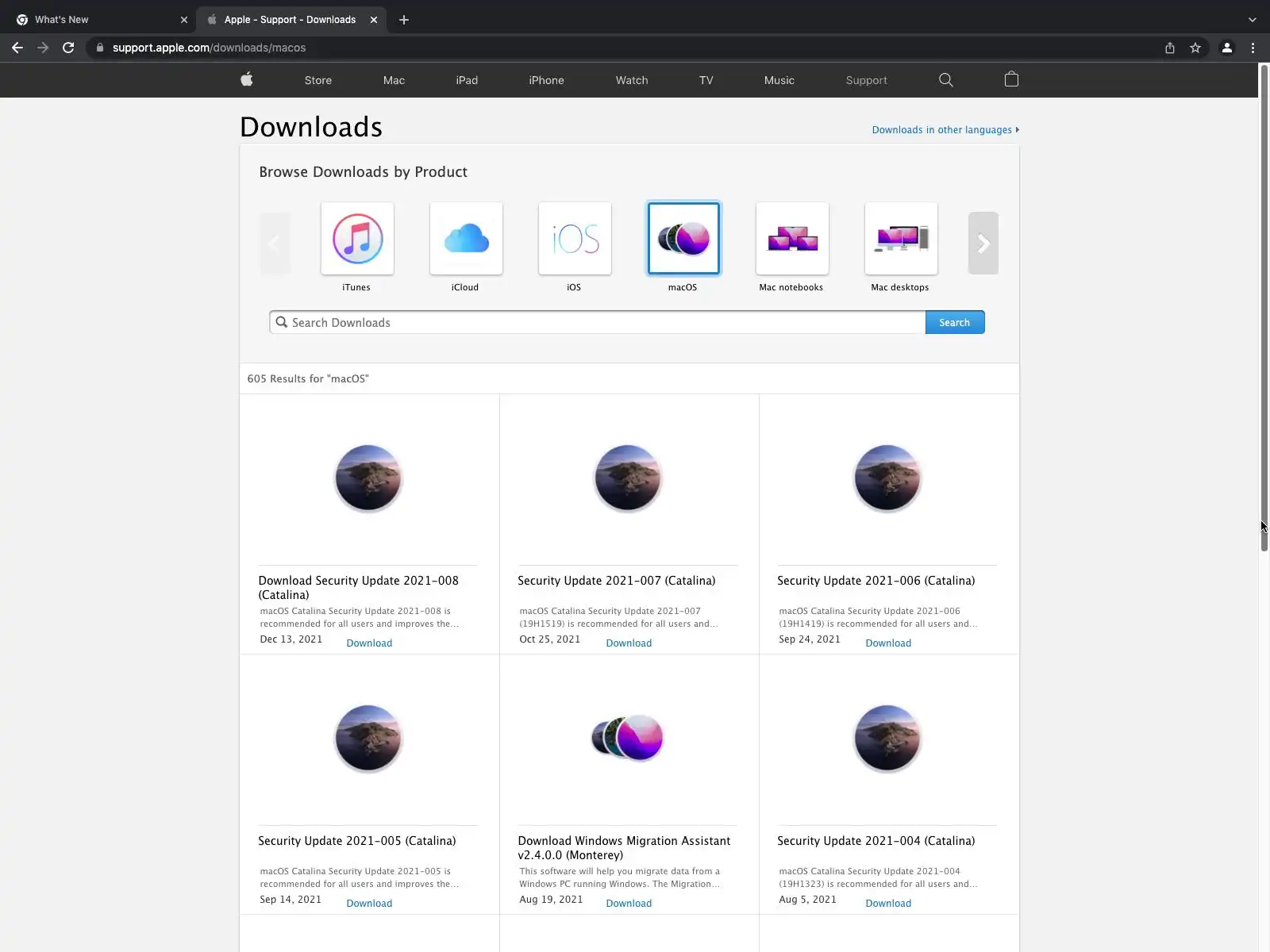Click the site lock icon in address bar

click(x=100, y=48)
